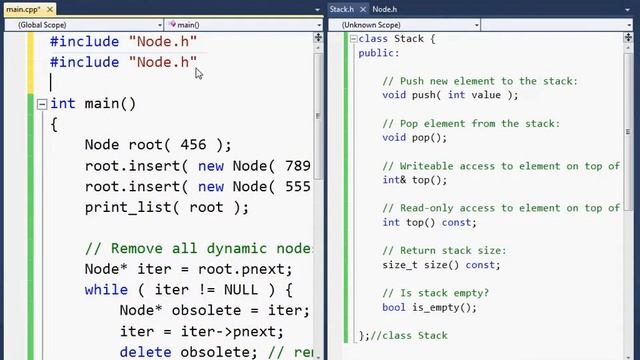
Task: Click the '// Return stack size:' comment
Action: pos(444,250)
